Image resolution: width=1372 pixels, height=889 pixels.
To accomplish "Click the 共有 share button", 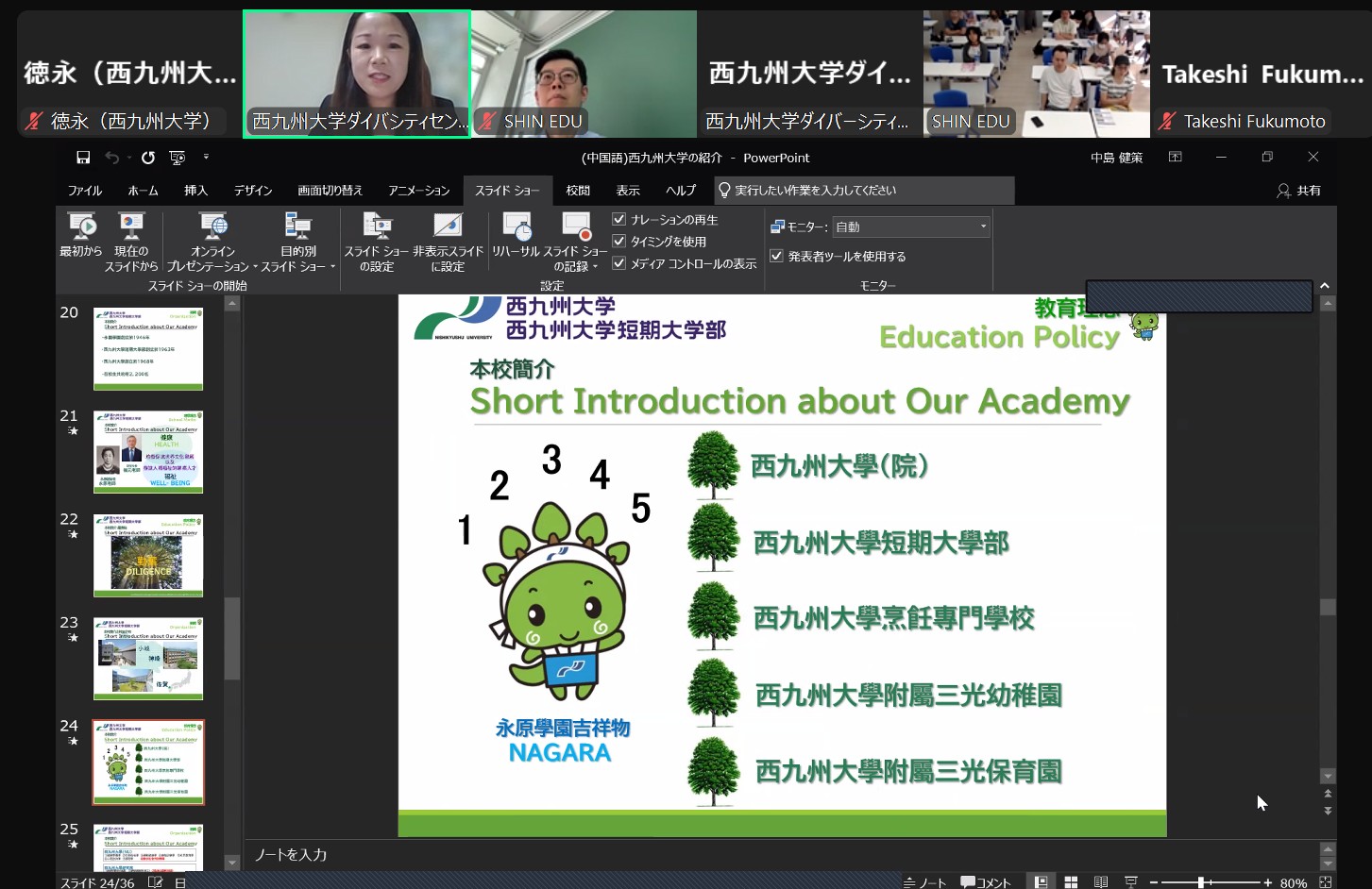I will pyautogui.click(x=1299, y=191).
